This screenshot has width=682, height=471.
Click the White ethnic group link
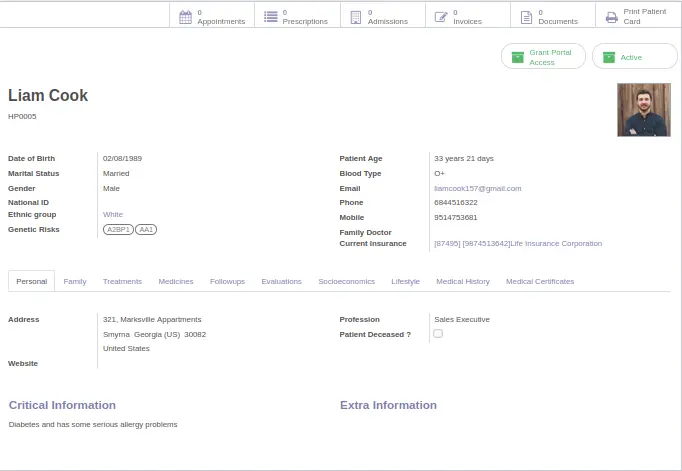(113, 214)
